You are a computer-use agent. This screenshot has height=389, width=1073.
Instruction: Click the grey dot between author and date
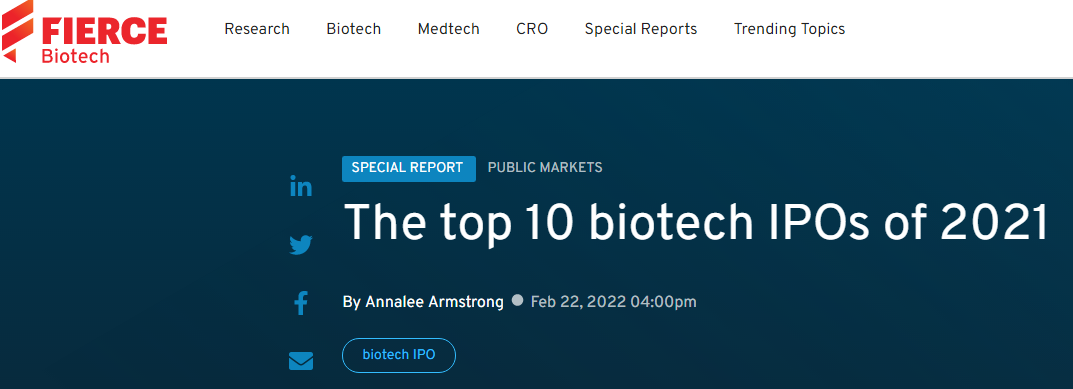(x=517, y=300)
